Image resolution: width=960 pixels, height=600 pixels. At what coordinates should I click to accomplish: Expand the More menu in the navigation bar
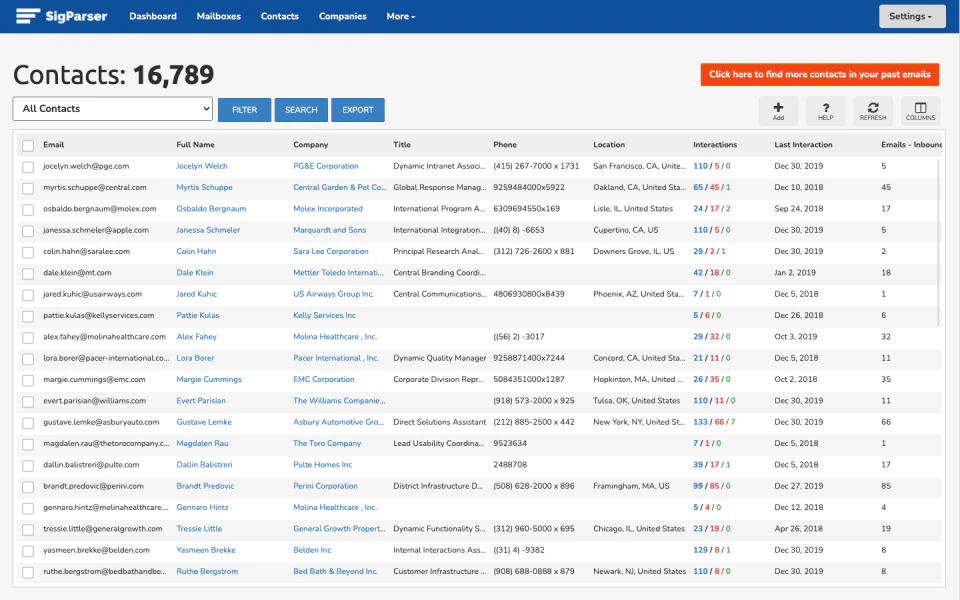tap(399, 16)
